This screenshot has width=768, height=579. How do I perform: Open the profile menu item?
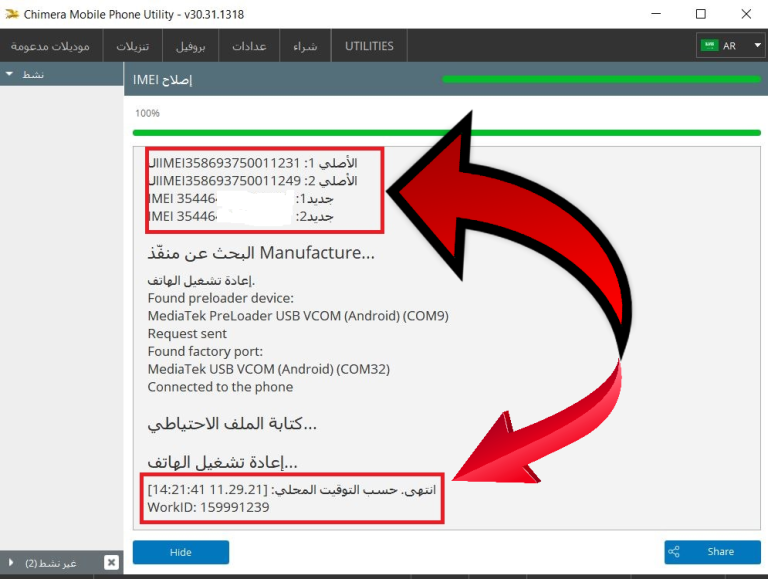click(190, 46)
